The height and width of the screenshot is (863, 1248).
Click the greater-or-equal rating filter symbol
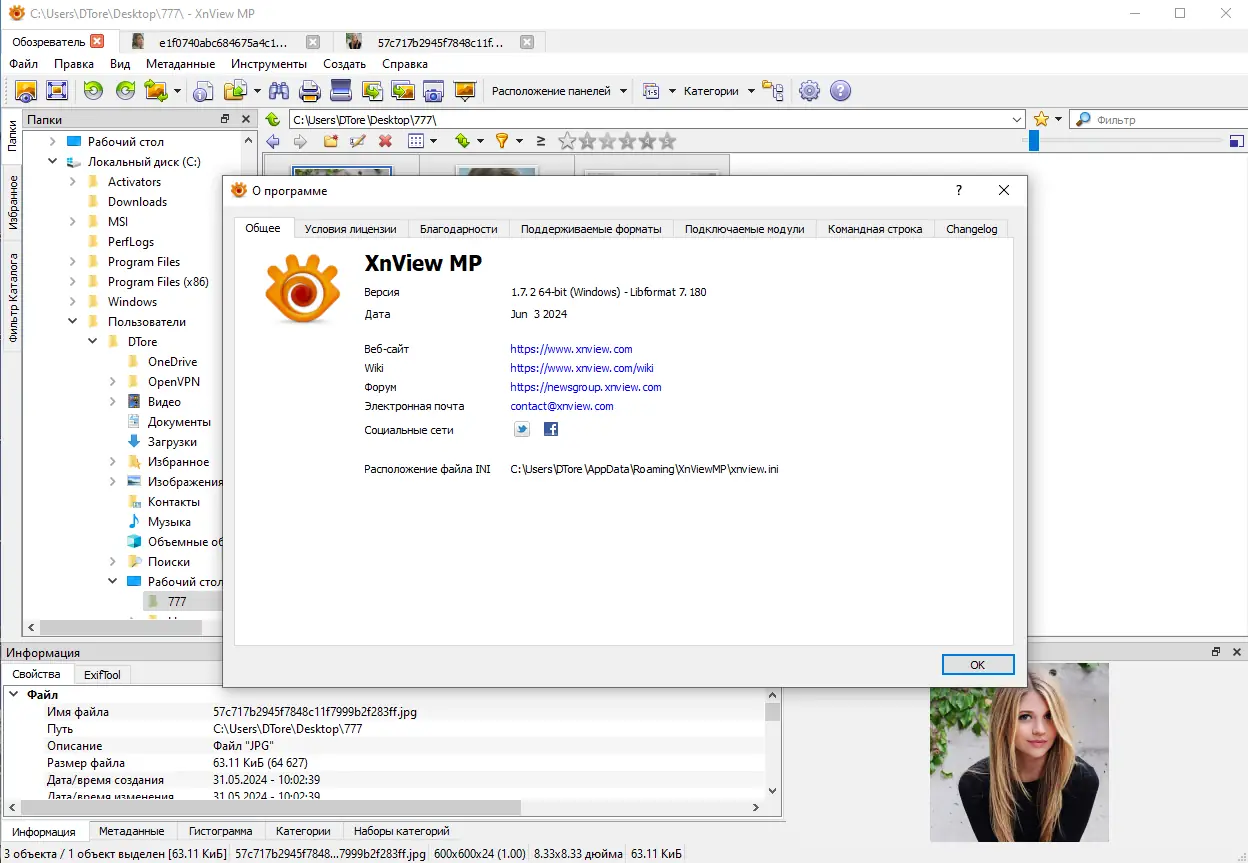[x=541, y=141]
